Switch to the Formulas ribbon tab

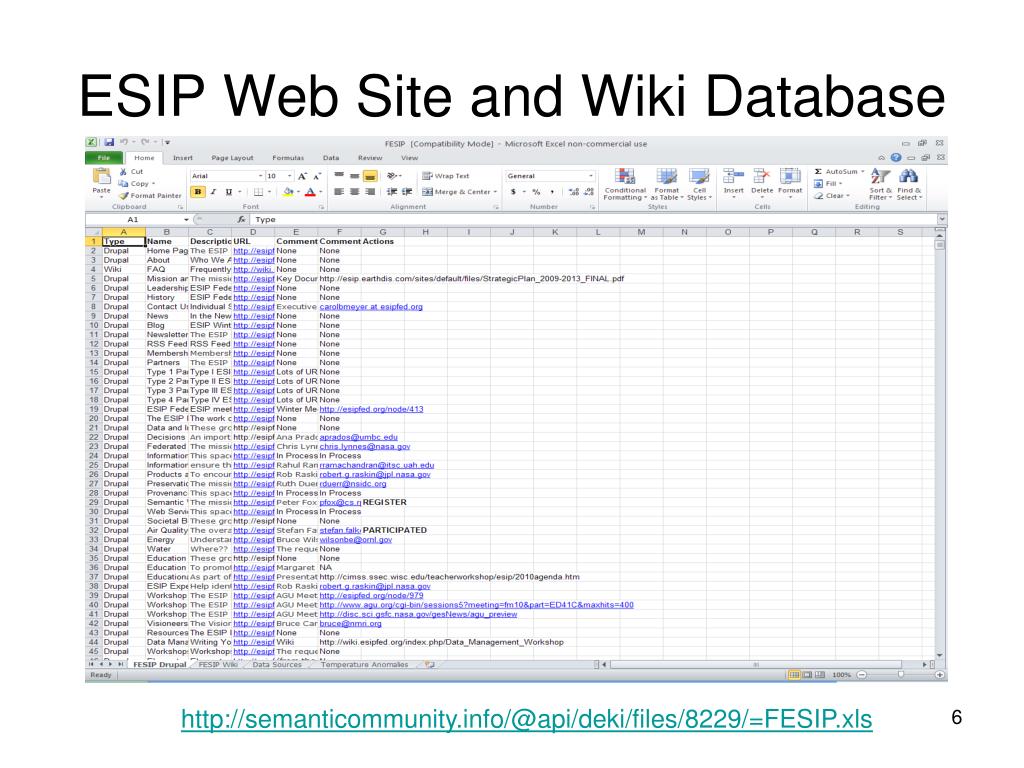tap(288, 158)
